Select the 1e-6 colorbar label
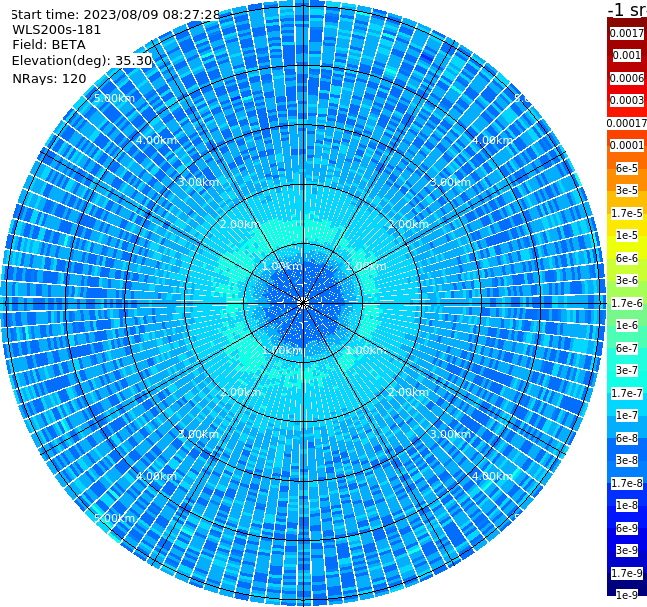The height and width of the screenshot is (607, 647). (x=627, y=325)
